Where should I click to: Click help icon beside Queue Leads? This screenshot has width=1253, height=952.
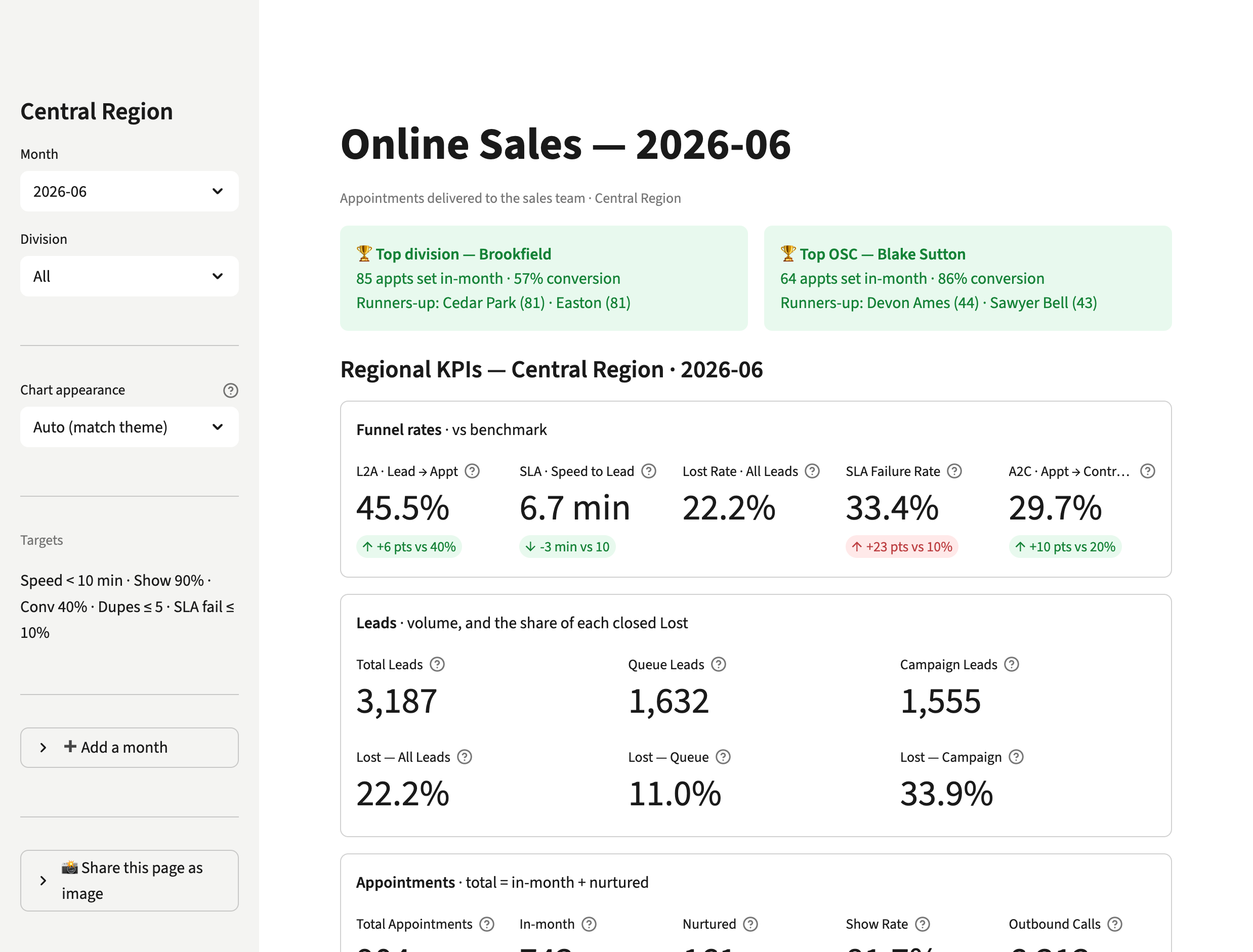pos(719,665)
